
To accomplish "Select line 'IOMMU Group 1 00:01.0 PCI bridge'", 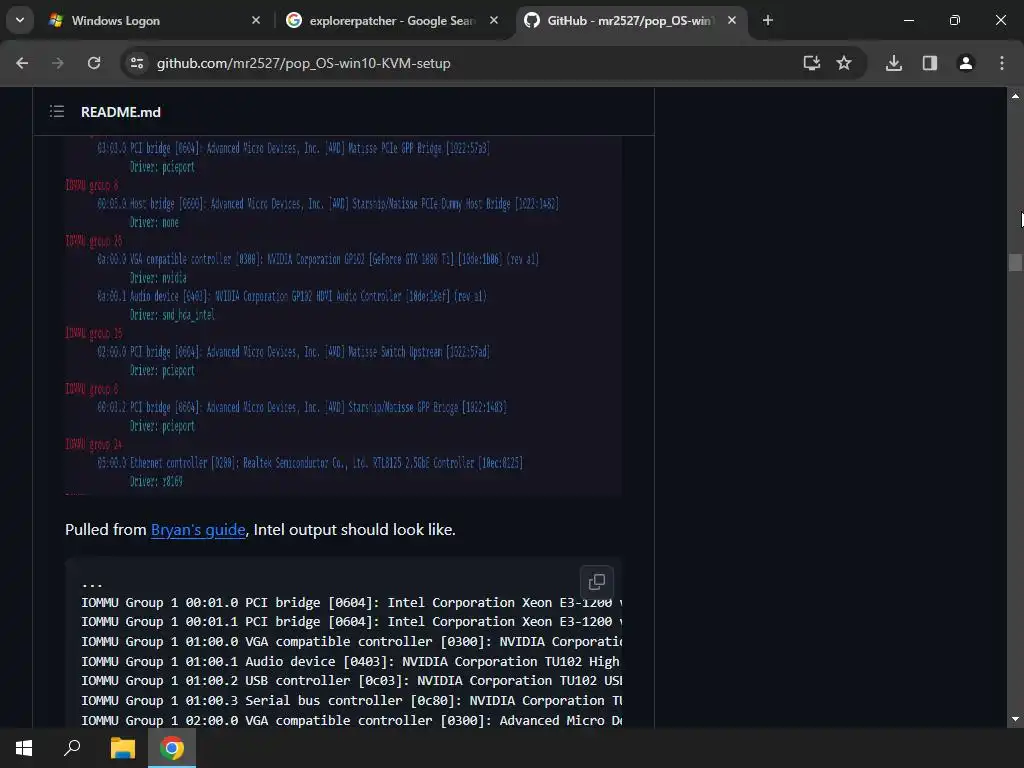I will 351,602.
